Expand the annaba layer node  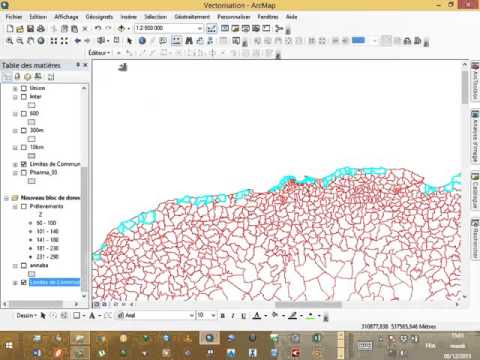(15, 266)
